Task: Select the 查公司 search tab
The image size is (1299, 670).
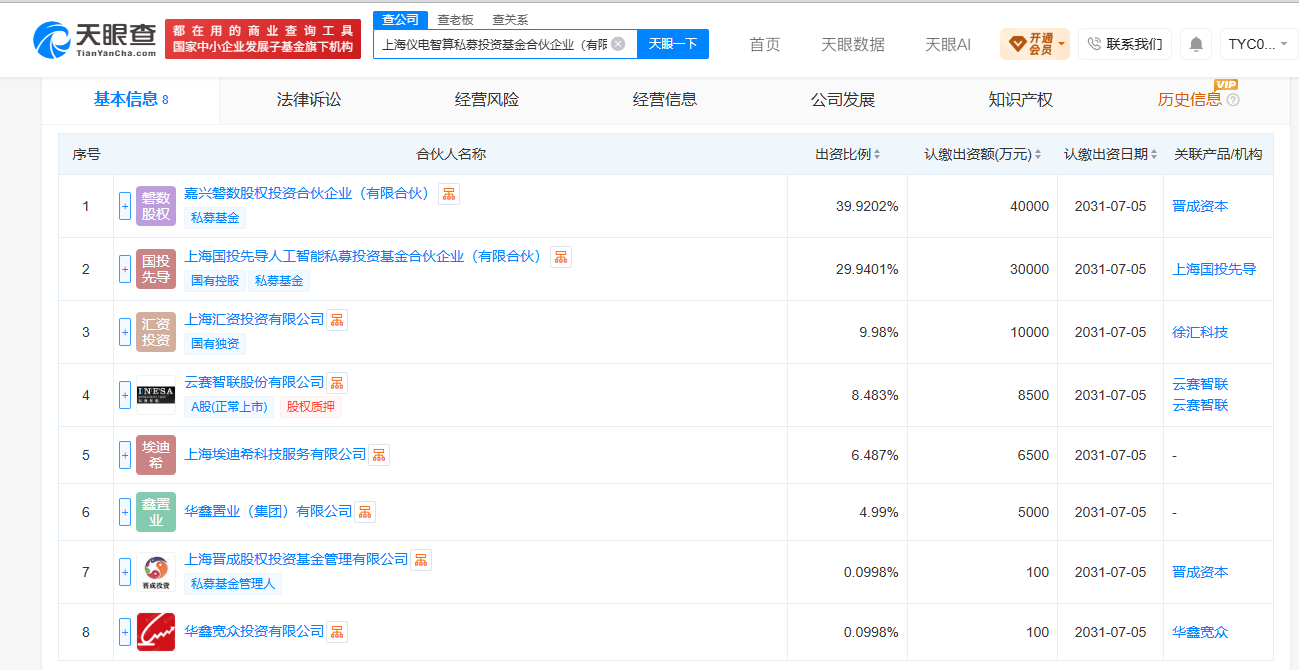Action: 401,20
